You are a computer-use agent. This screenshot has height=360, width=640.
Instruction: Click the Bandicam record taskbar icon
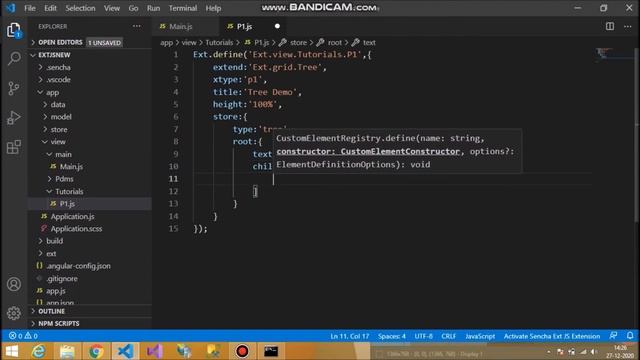pyautogui.click(x=242, y=351)
